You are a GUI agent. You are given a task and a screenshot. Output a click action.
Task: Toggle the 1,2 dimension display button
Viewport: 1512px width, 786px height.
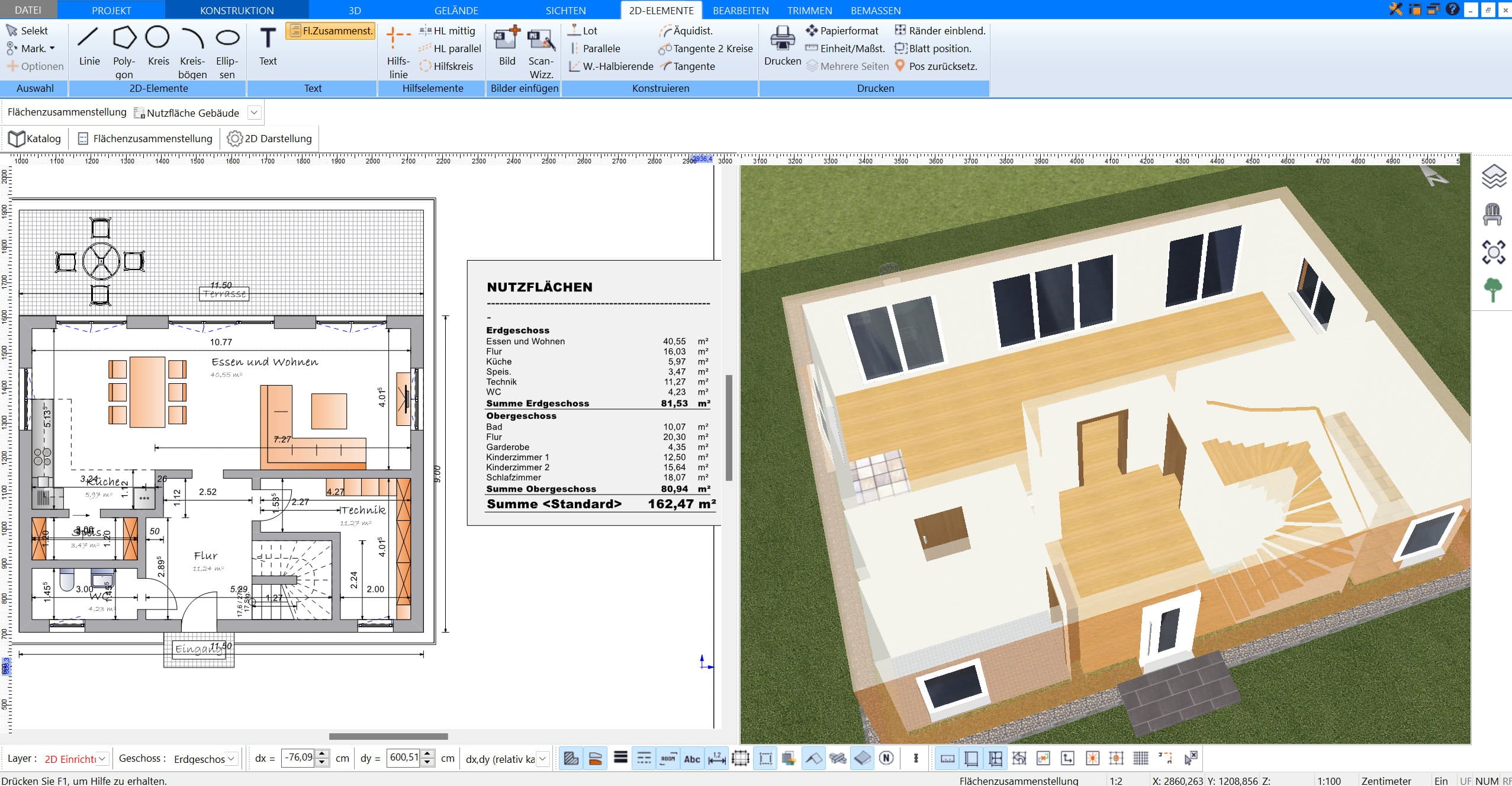tap(716, 758)
